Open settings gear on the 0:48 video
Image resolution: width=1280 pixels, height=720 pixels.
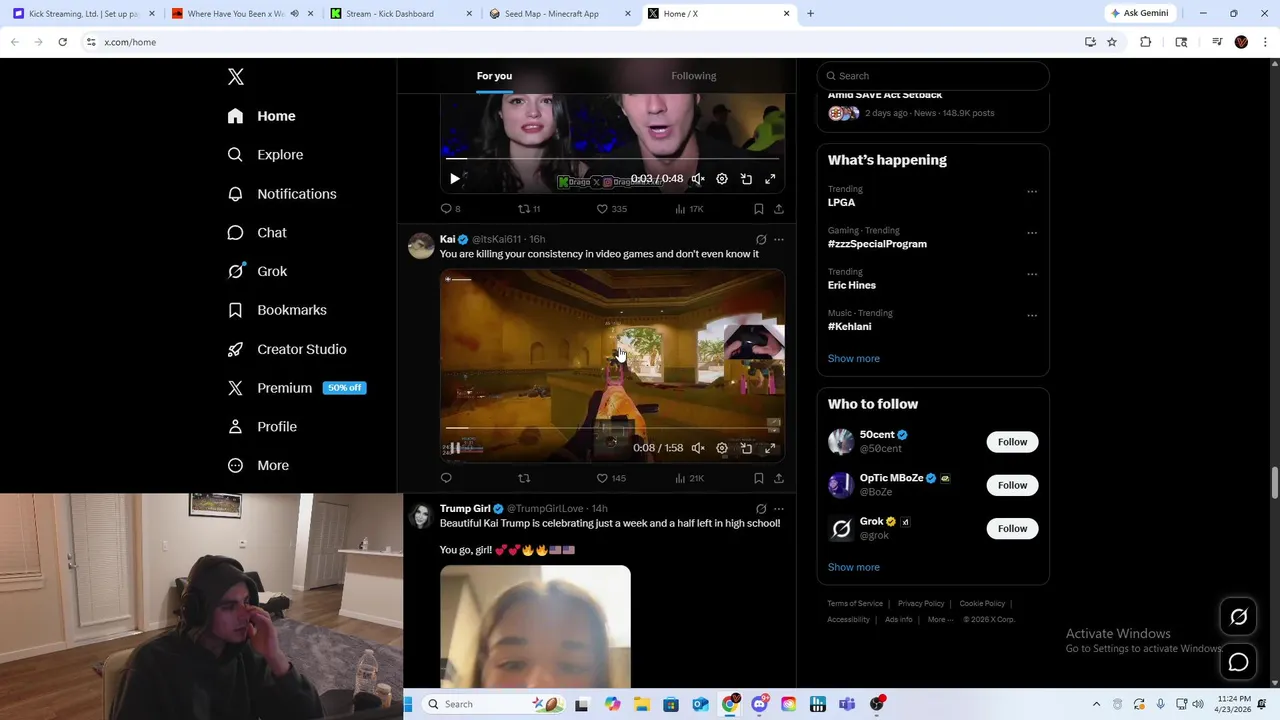(722, 179)
